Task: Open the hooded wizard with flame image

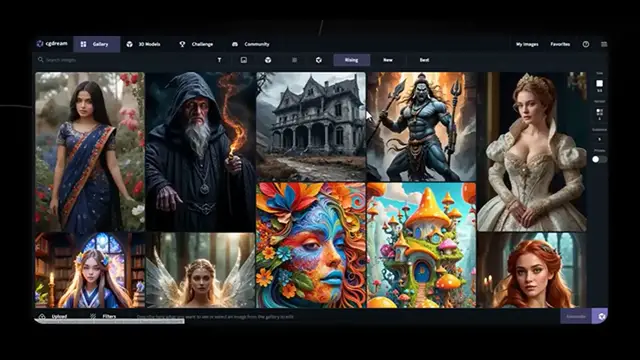Action: coord(200,152)
